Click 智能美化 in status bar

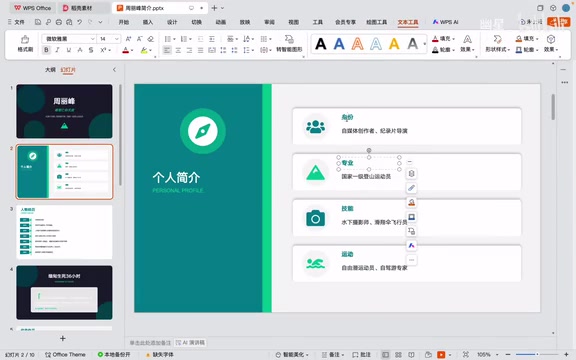(x=292, y=354)
